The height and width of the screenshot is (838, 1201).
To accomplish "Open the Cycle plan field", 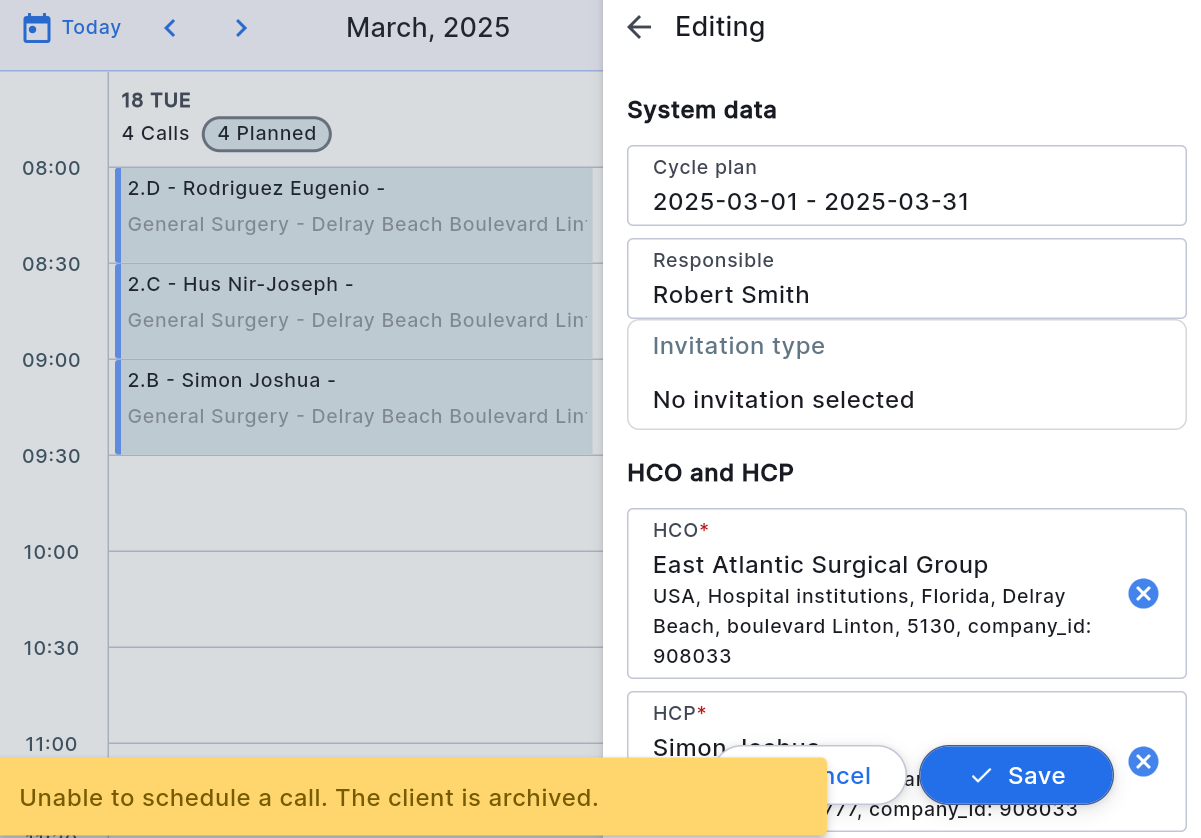I will click(x=906, y=186).
